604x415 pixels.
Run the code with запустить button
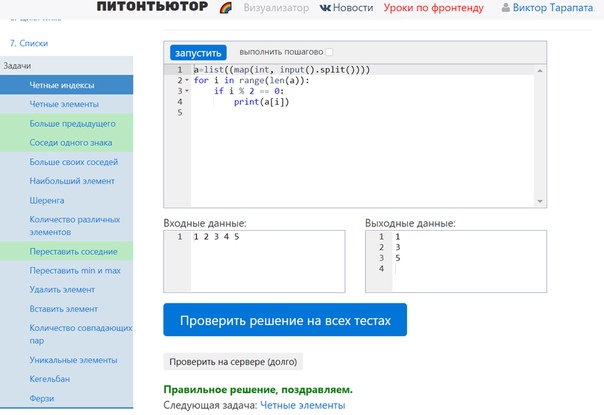[x=198, y=52]
